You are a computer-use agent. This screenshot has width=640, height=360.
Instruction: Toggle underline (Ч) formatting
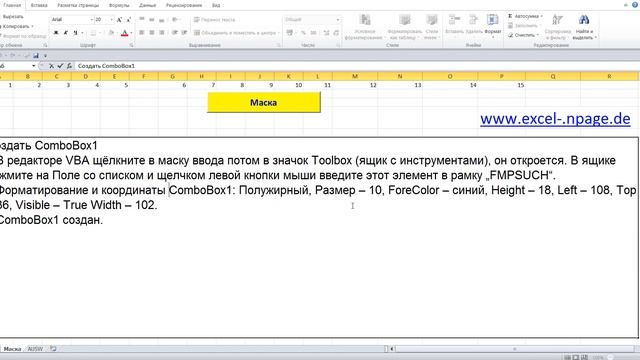click(x=75, y=33)
